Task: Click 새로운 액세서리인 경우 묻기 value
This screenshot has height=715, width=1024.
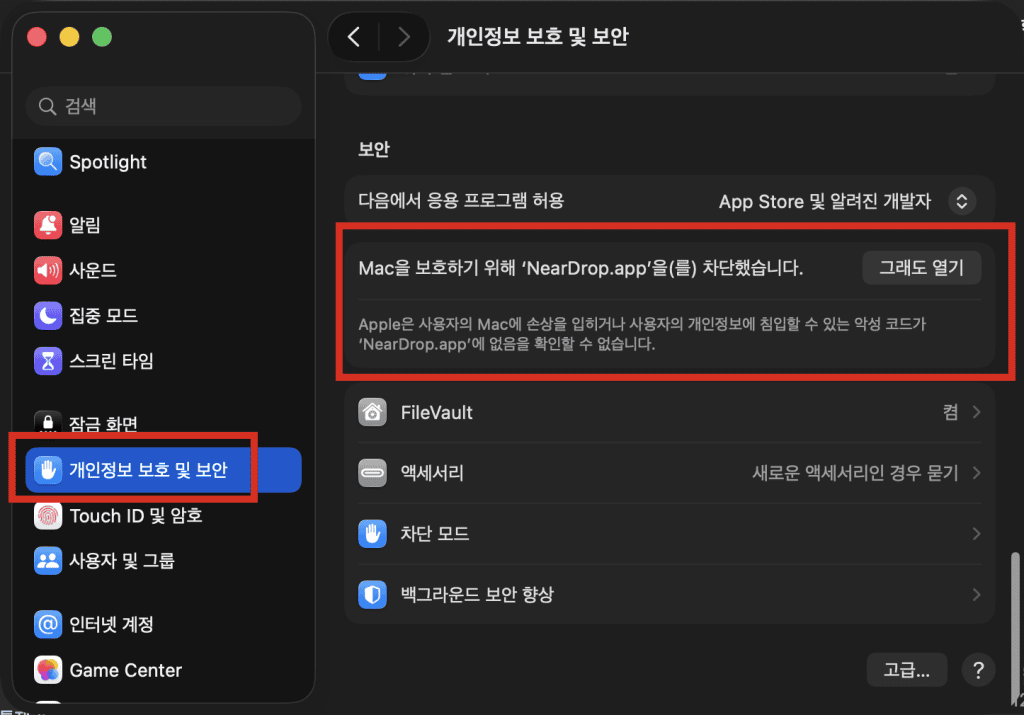Action: (x=856, y=473)
